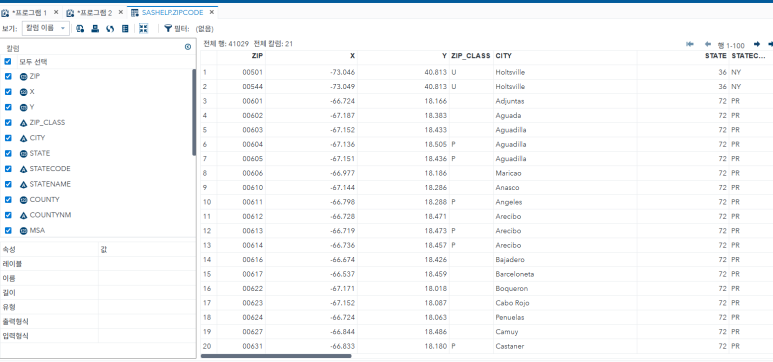Image resolution: width=773 pixels, height=362 pixels.
Task: Click the ZIP column header
Action: (x=241, y=56)
